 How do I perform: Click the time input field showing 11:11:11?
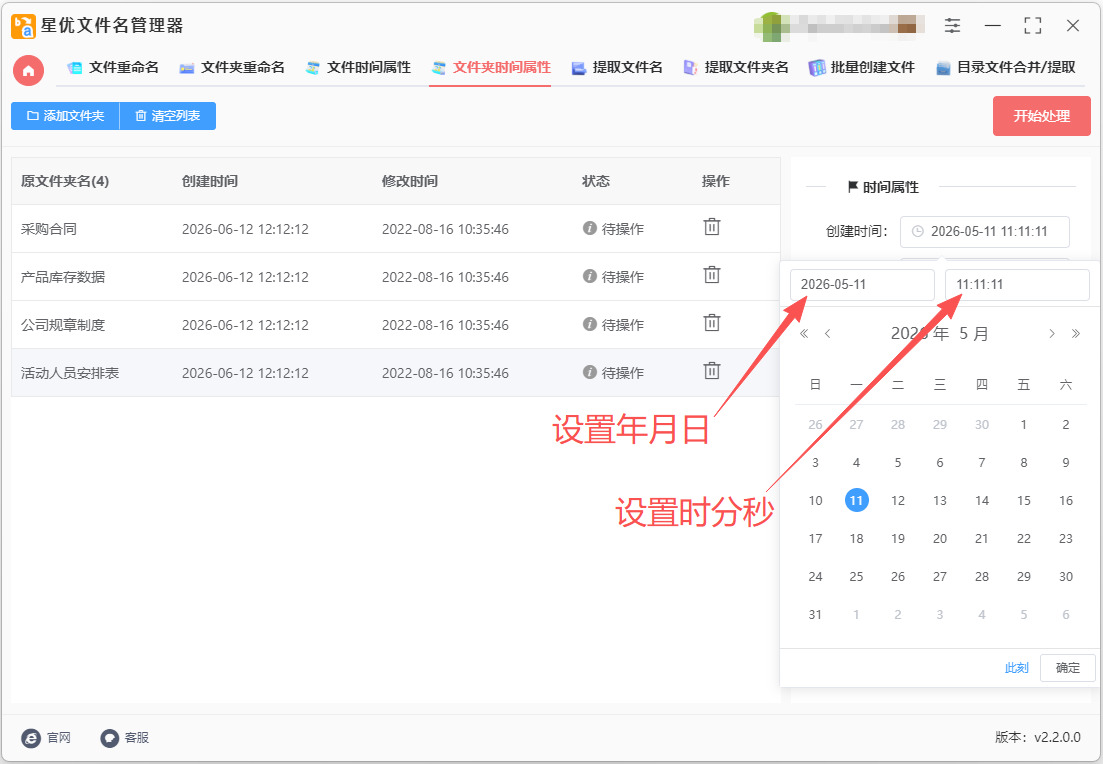click(x=1017, y=285)
